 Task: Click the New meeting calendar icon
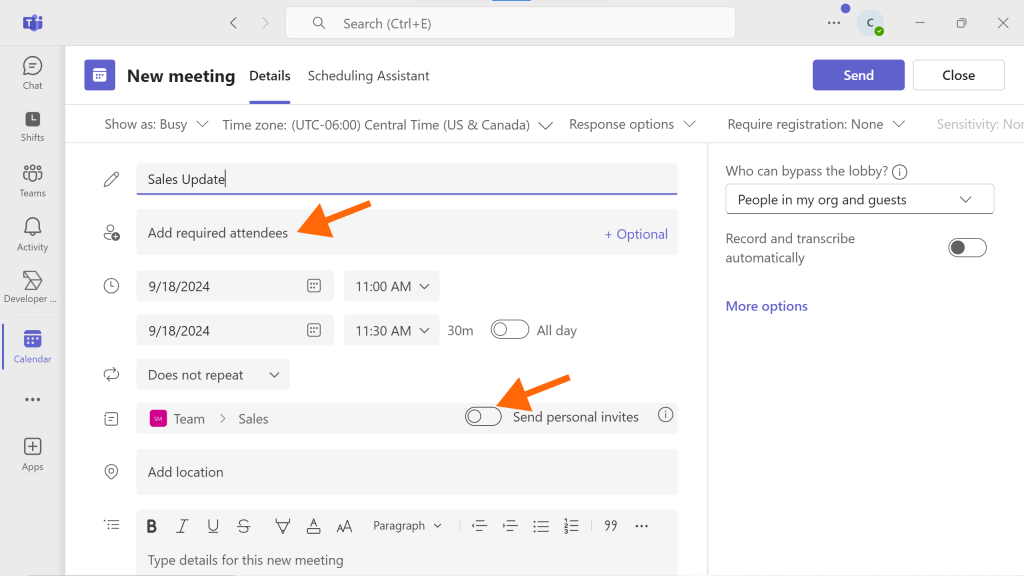pos(99,75)
